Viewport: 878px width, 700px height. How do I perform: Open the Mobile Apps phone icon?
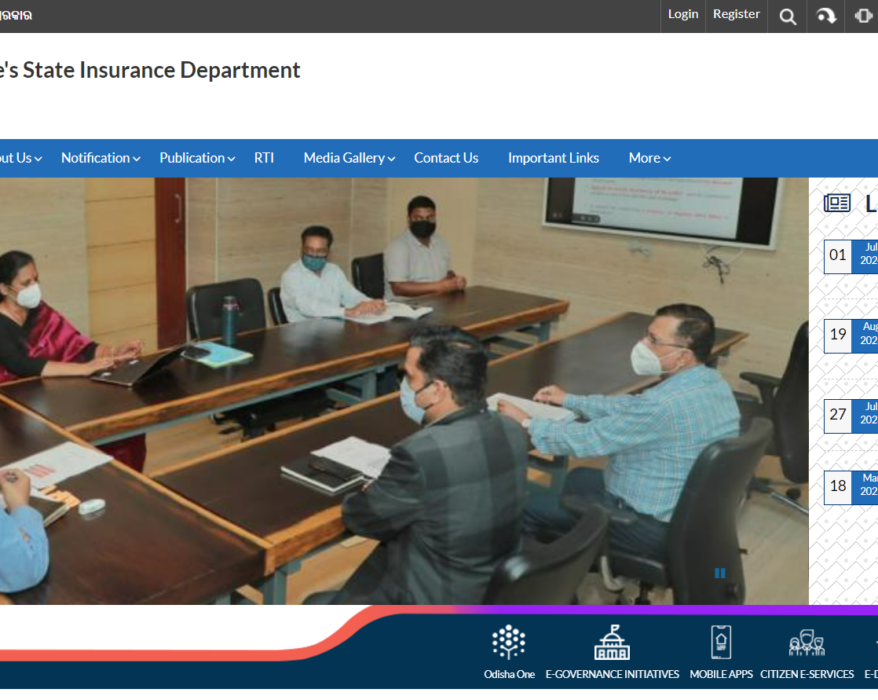pyautogui.click(x=721, y=642)
